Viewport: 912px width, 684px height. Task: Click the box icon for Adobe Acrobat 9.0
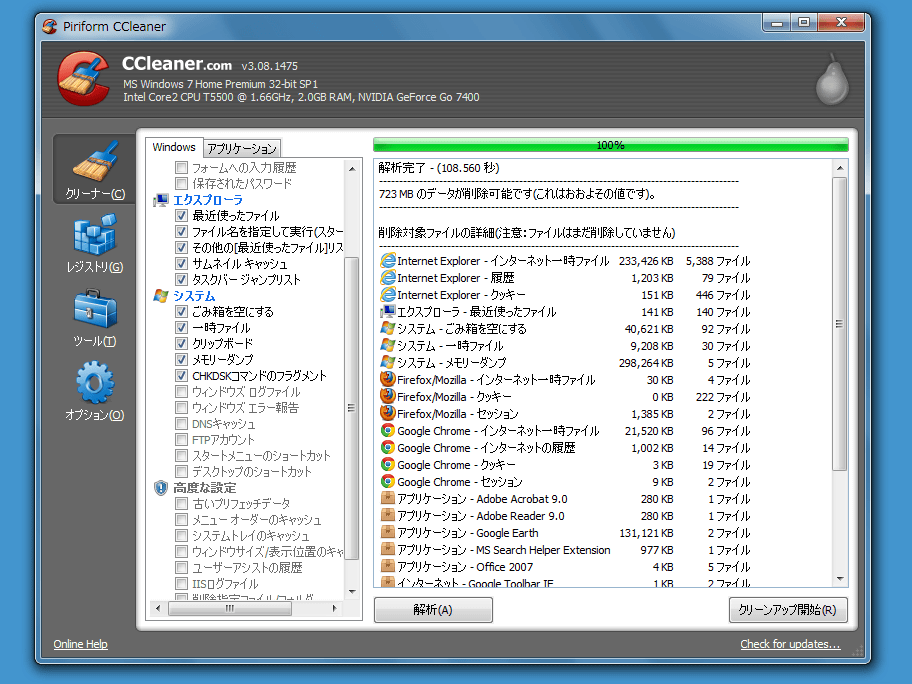pos(387,498)
